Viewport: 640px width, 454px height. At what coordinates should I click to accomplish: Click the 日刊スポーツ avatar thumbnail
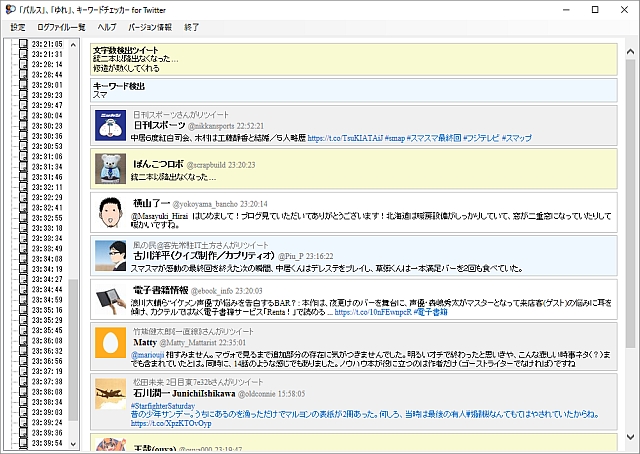click(110, 125)
